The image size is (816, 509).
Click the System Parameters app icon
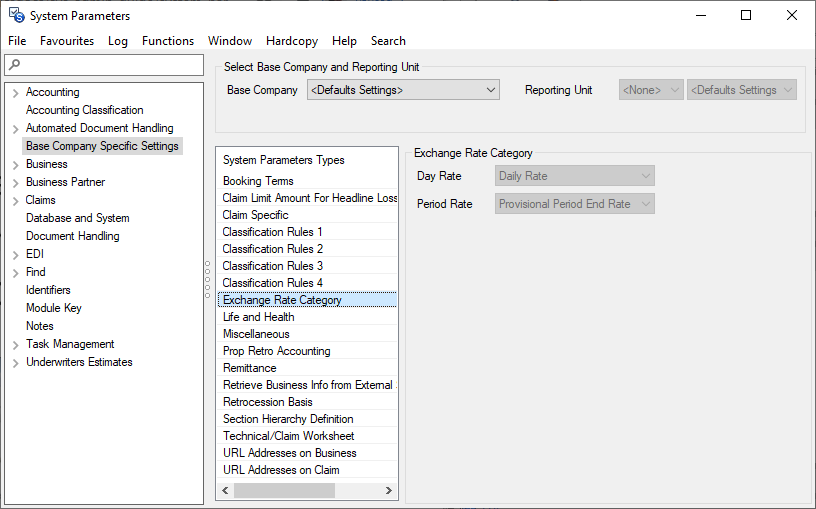16,15
